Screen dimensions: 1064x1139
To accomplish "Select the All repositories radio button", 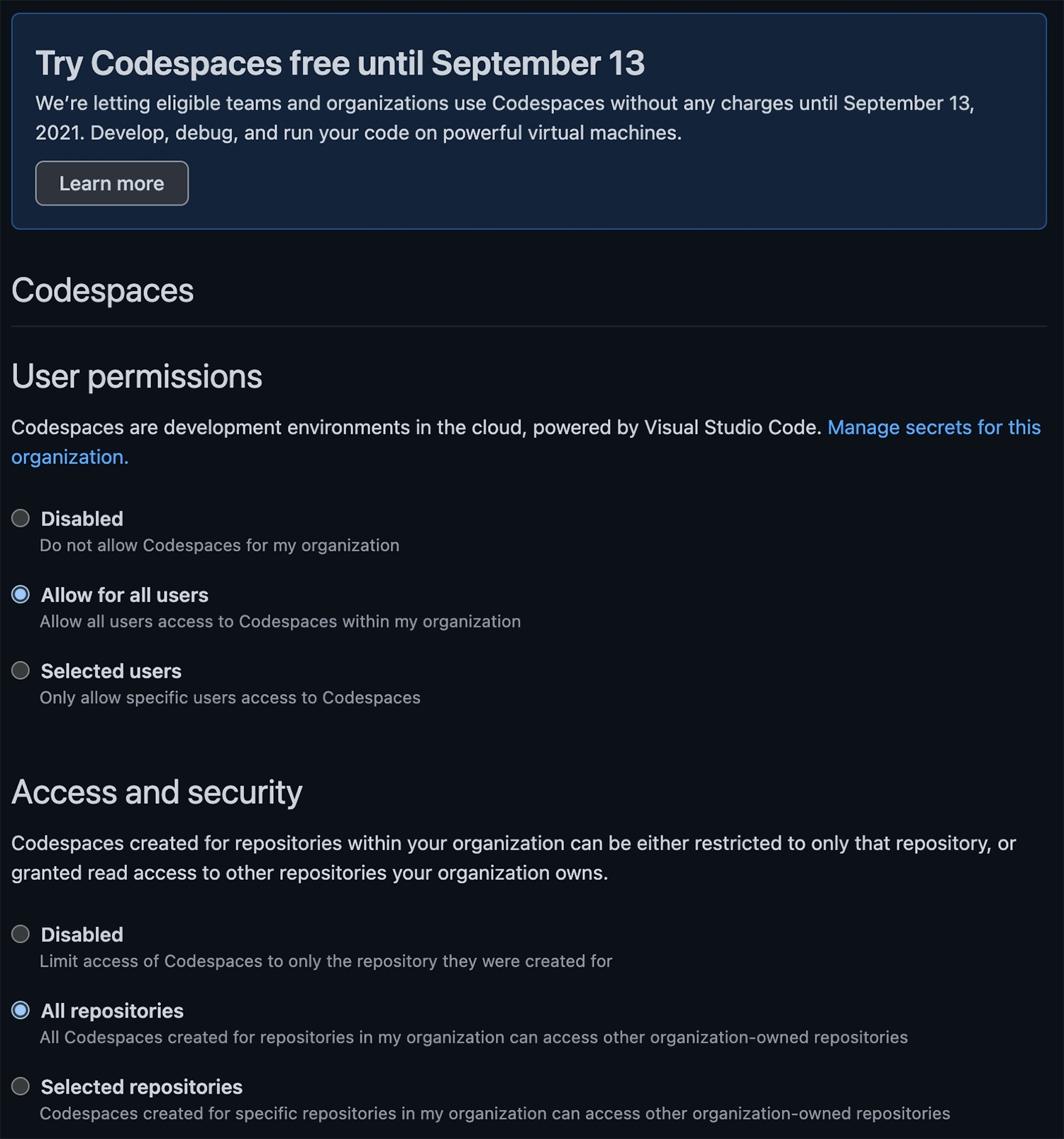I will pos(21,1010).
